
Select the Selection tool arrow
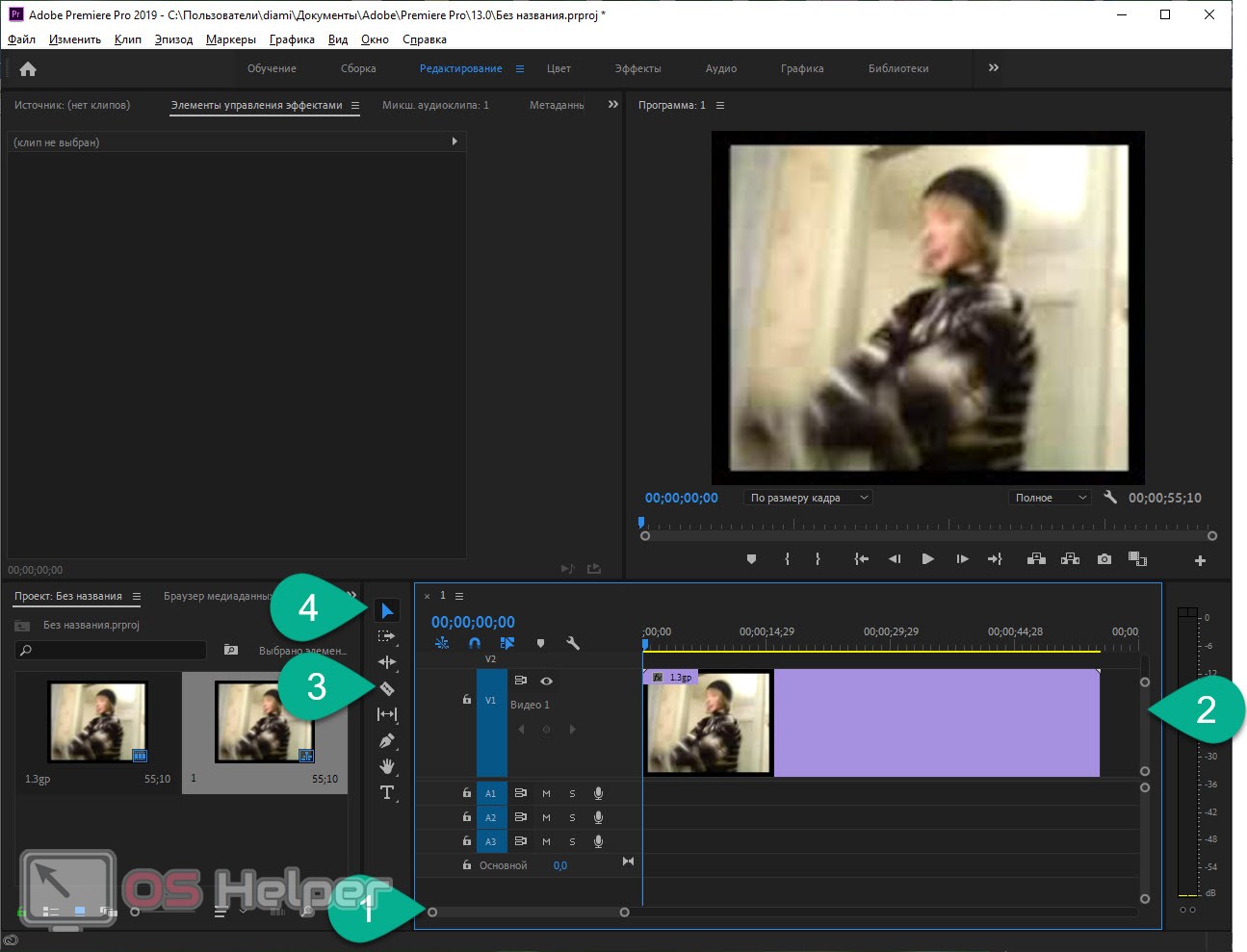click(x=387, y=610)
